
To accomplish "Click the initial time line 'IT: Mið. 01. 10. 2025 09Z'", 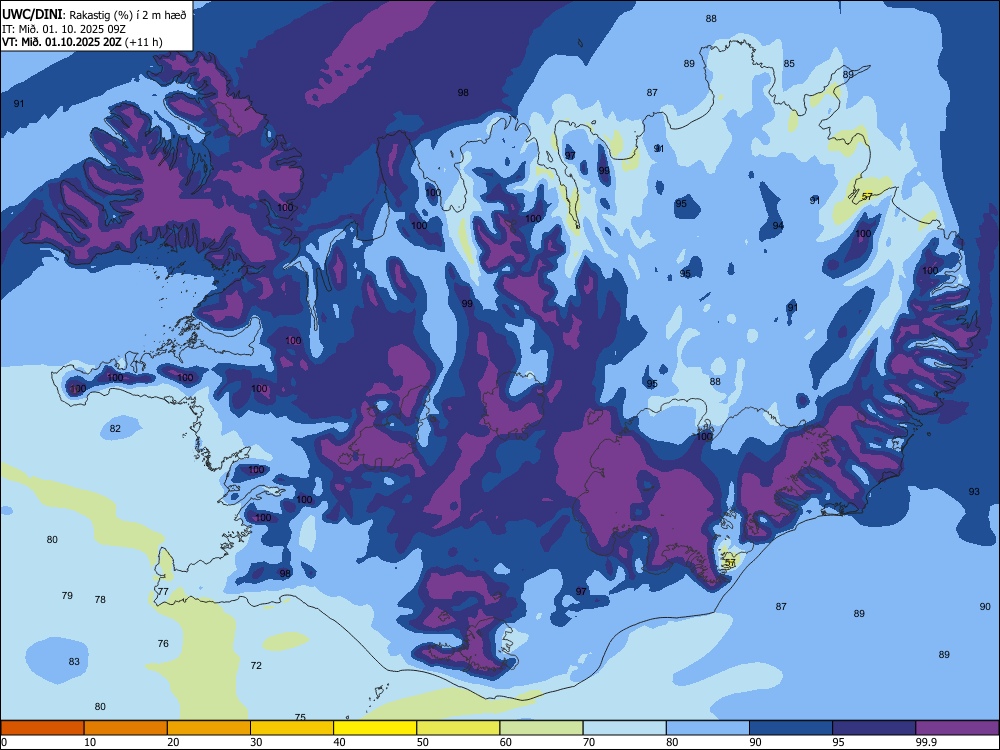I will pos(64,29).
